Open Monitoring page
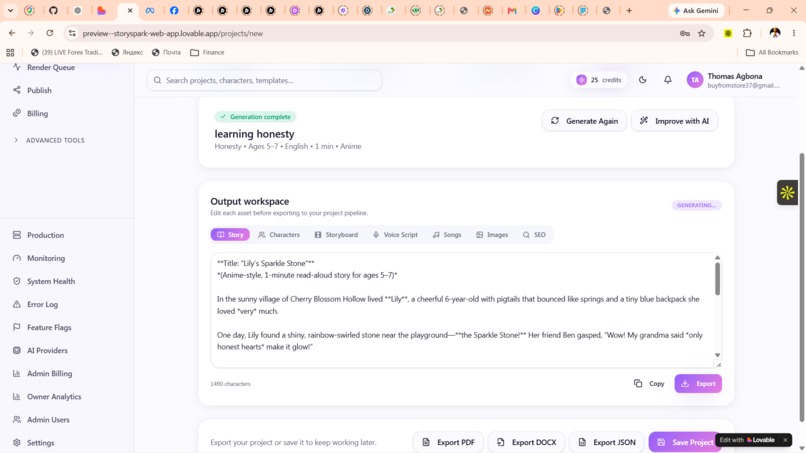This screenshot has width=806, height=453. pos(39,258)
